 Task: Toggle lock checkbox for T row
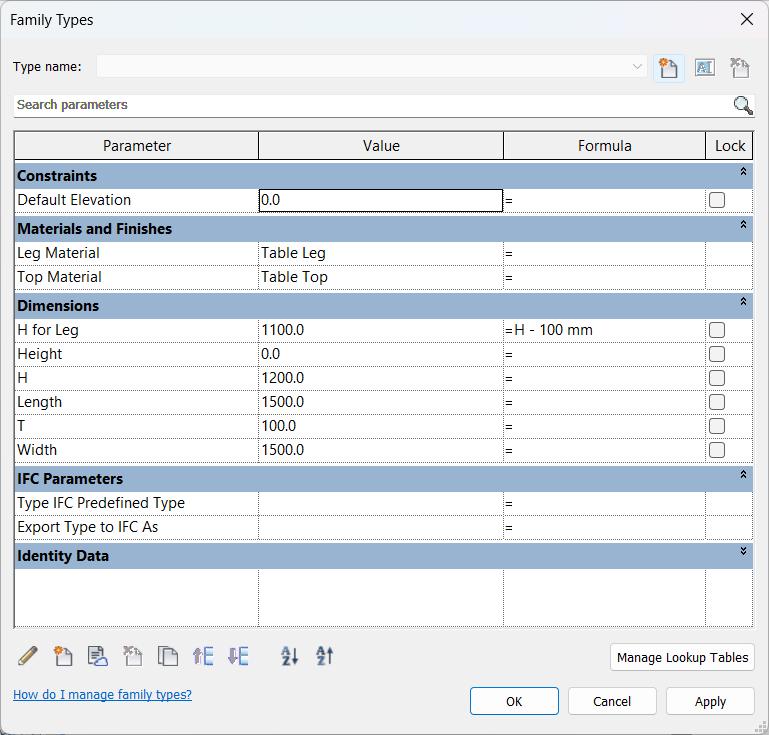pos(717,426)
